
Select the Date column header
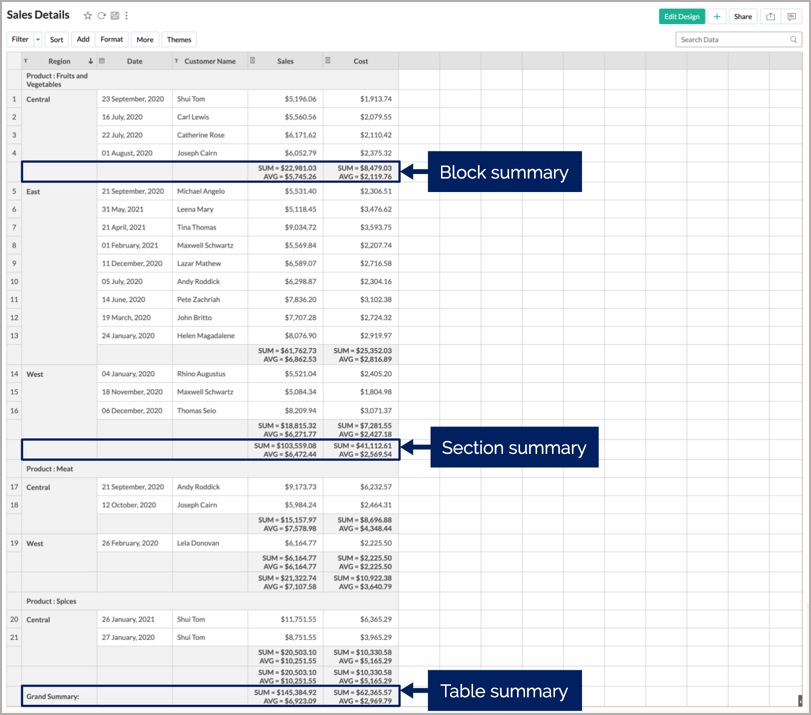coord(134,61)
